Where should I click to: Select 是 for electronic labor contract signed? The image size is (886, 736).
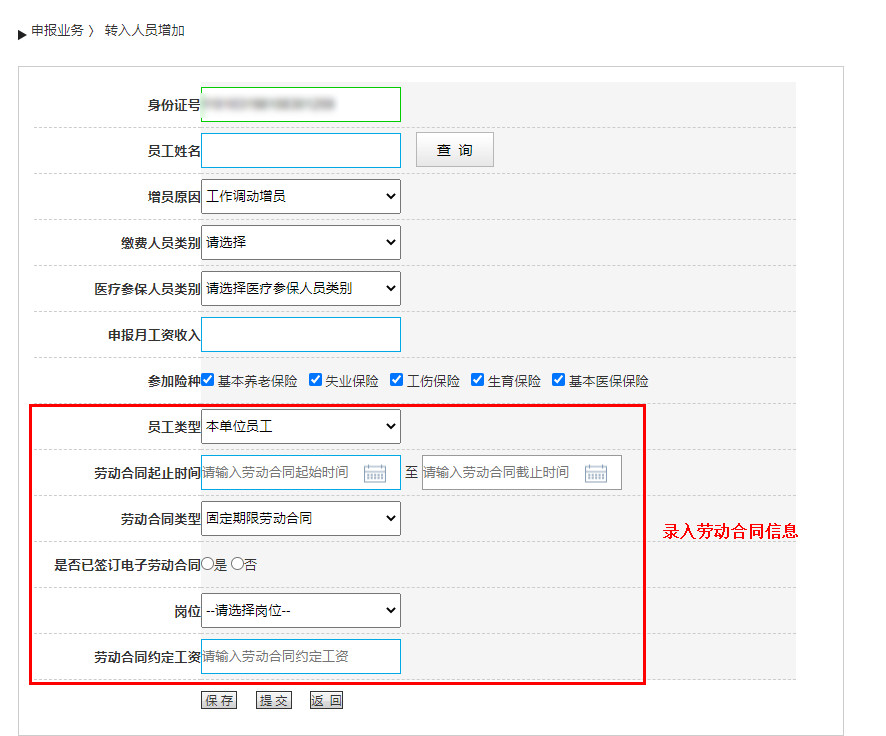point(208,564)
